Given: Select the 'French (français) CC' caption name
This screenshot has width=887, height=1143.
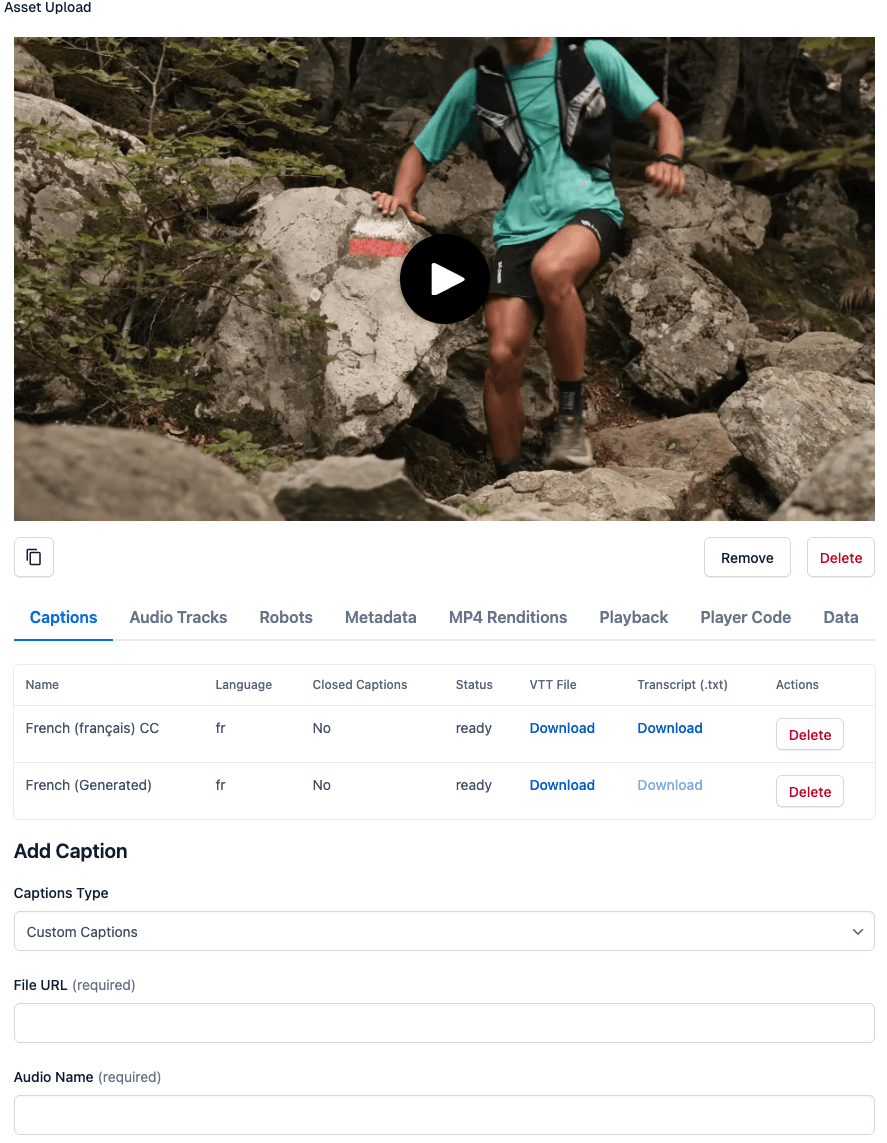Looking at the screenshot, I should [92, 728].
